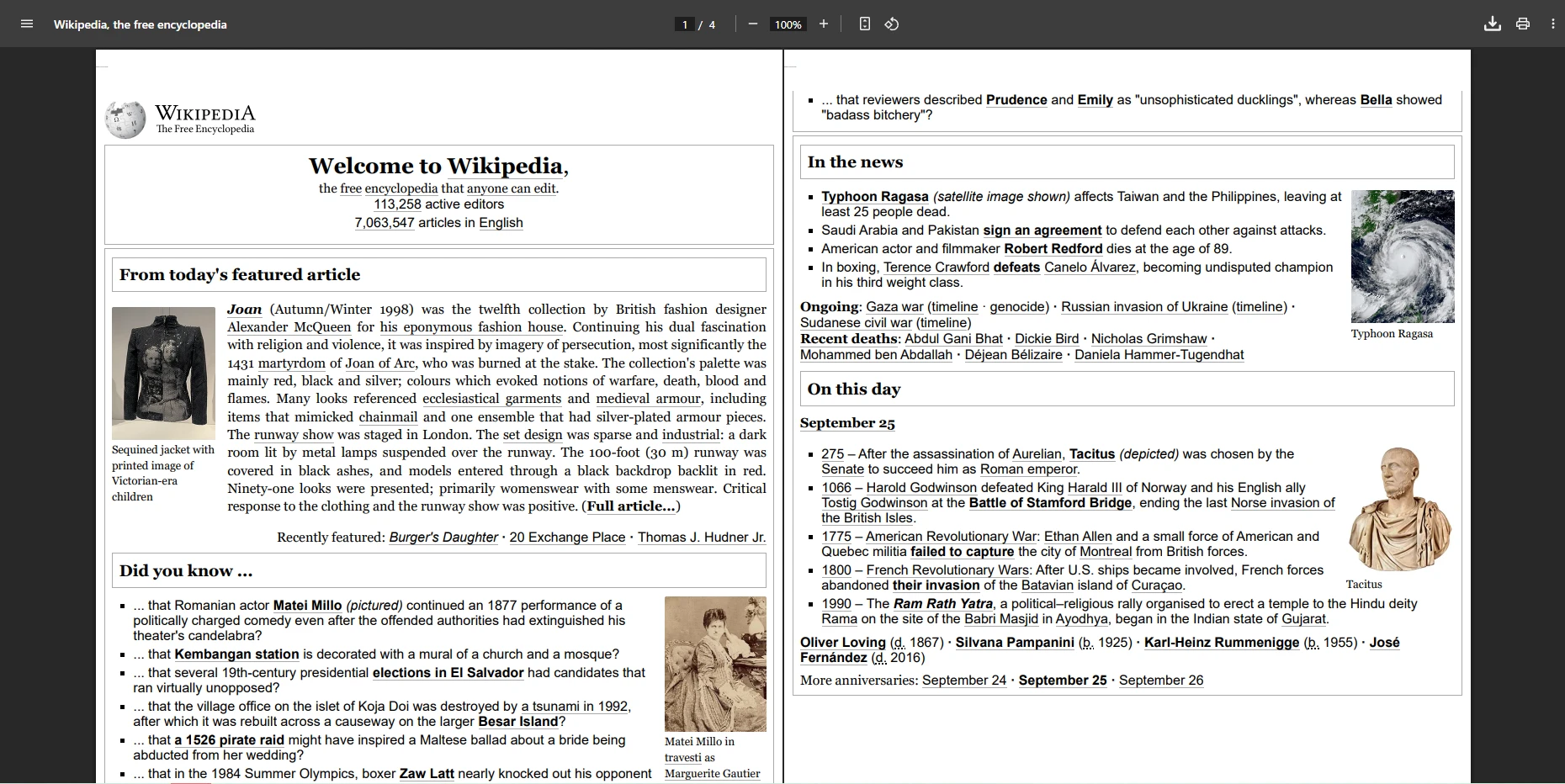The height and width of the screenshot is (784, 1565).
Task: Open the September 26 anniversaries link
Action: pos(1160,681)
